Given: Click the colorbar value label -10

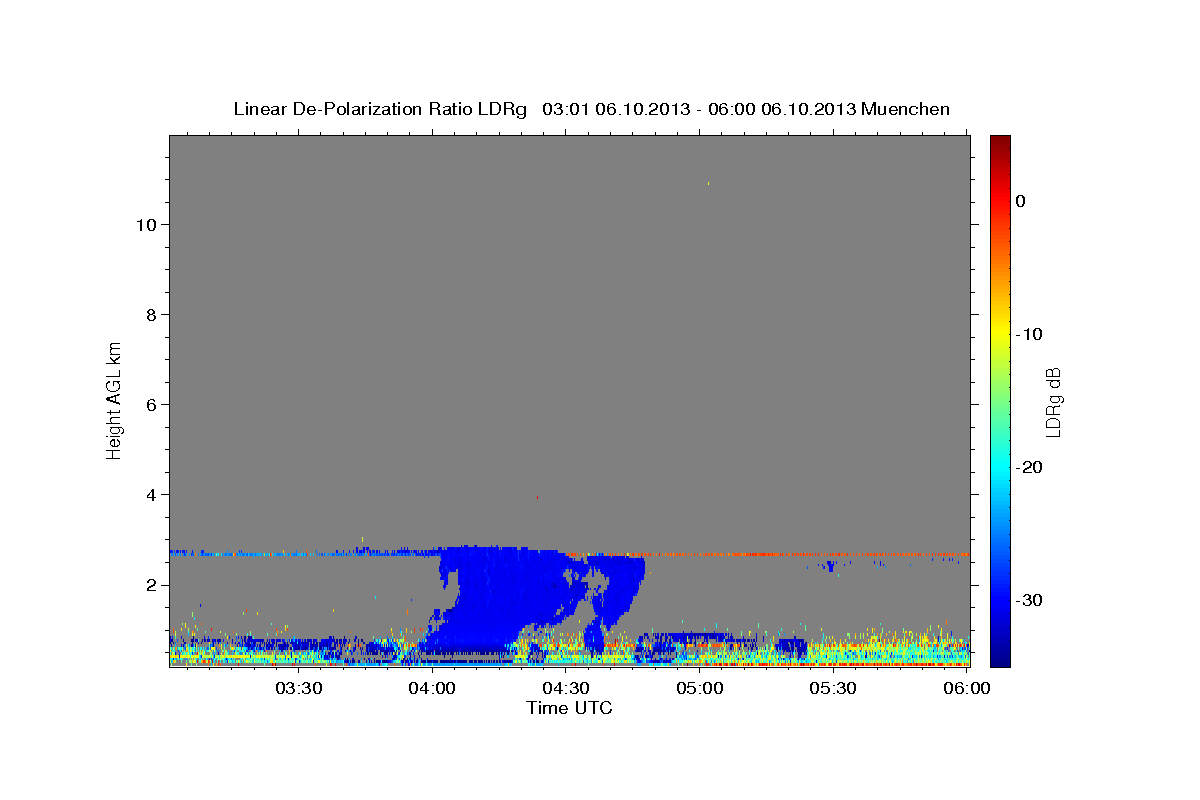Looking at the screenshot, I should [x=1028, y=334].
